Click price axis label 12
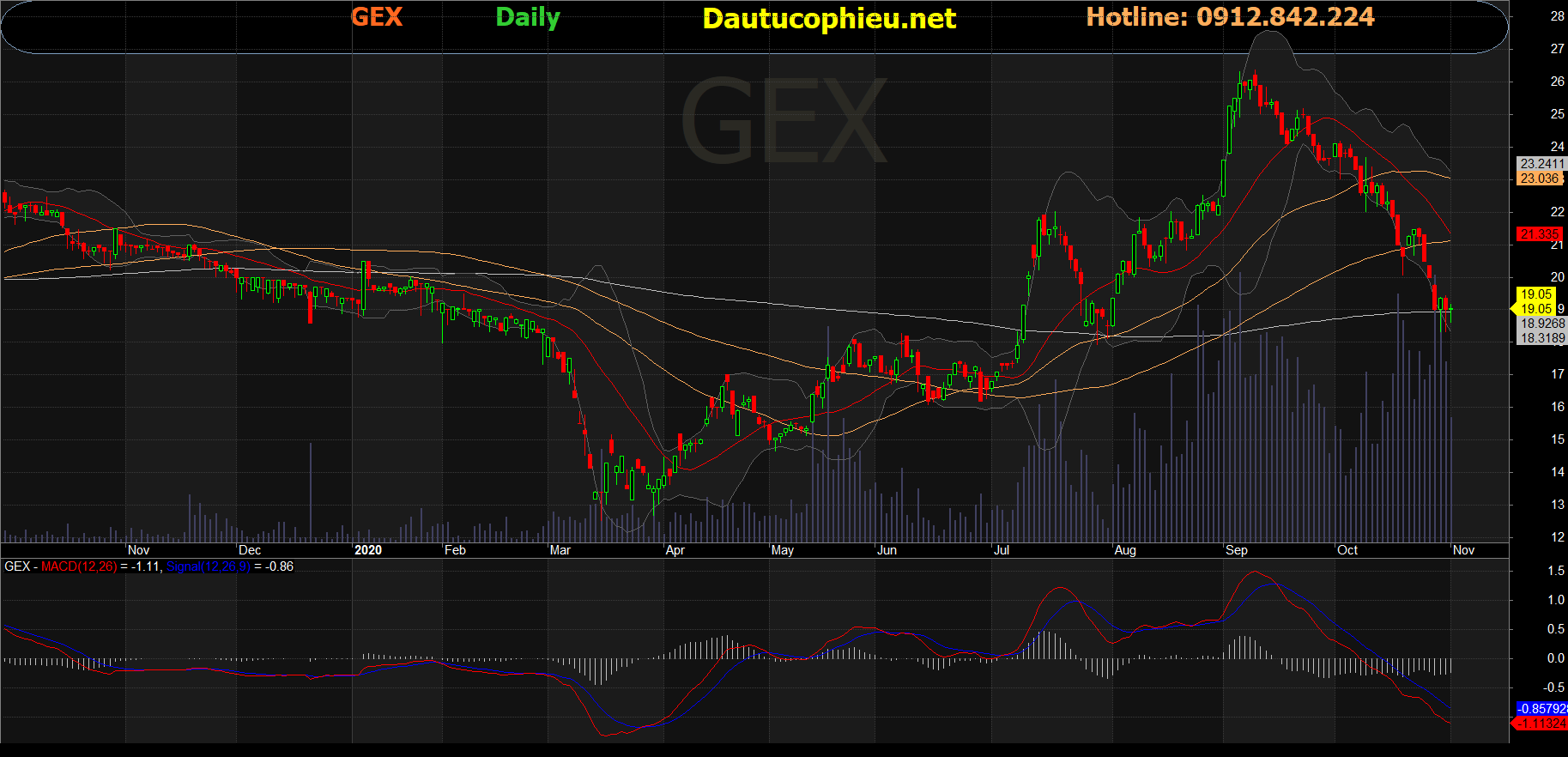Image resolution: width=1568 pixels, height=757 pixels. pos(1558,537)
